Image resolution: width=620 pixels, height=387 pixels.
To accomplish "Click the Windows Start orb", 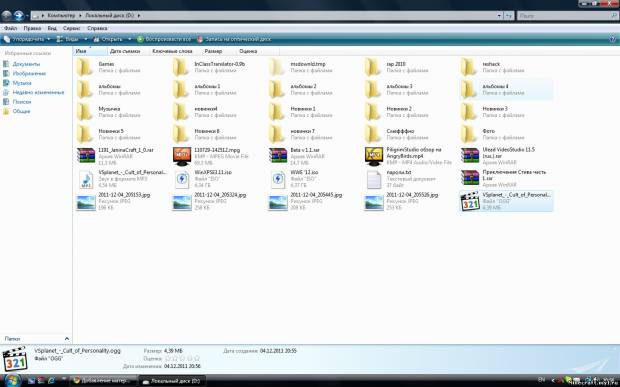I will pyautogui.click(x=12, y=380).
